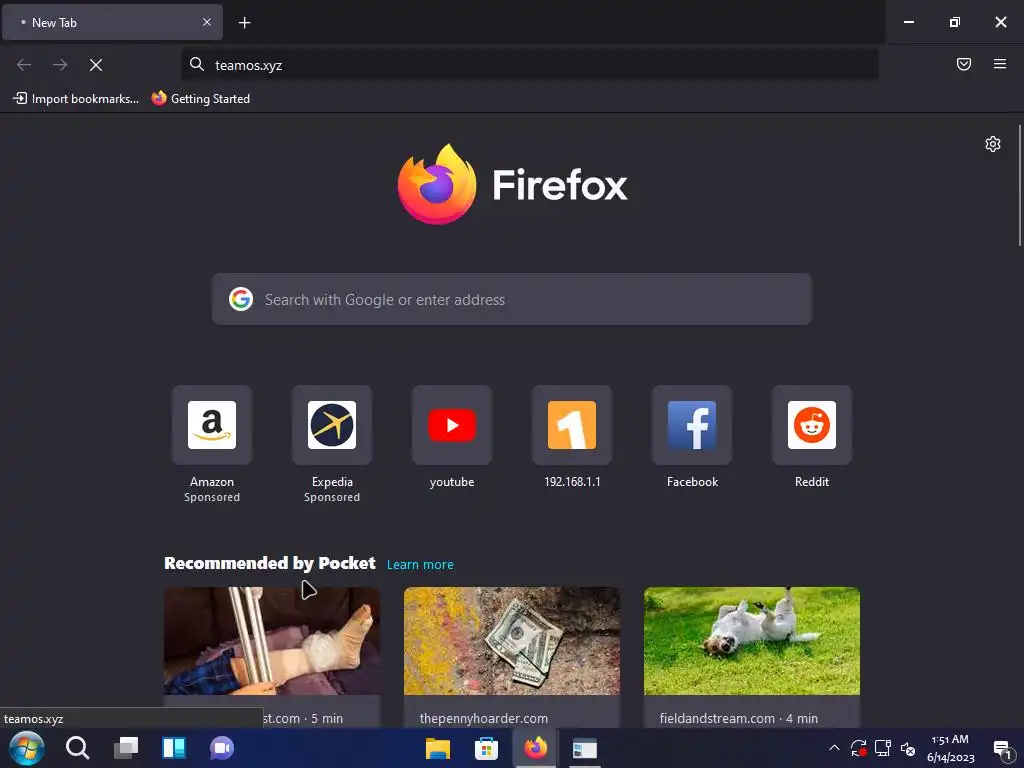Show hidden system tray icons

[834, 748]
